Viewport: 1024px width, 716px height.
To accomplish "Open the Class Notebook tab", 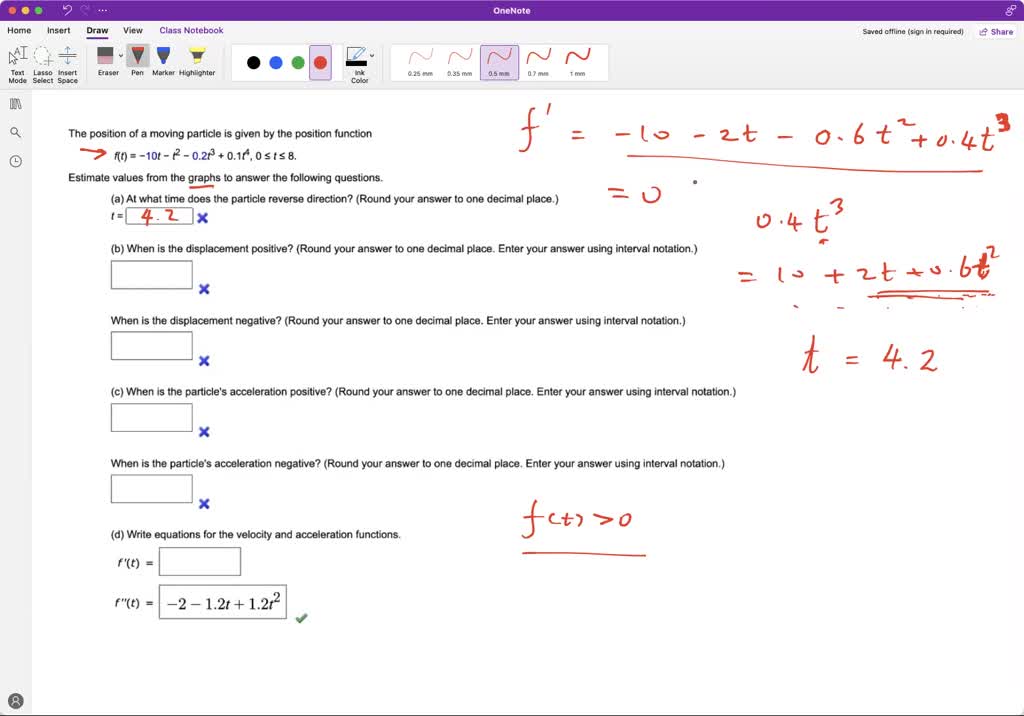I will [190, 30].
